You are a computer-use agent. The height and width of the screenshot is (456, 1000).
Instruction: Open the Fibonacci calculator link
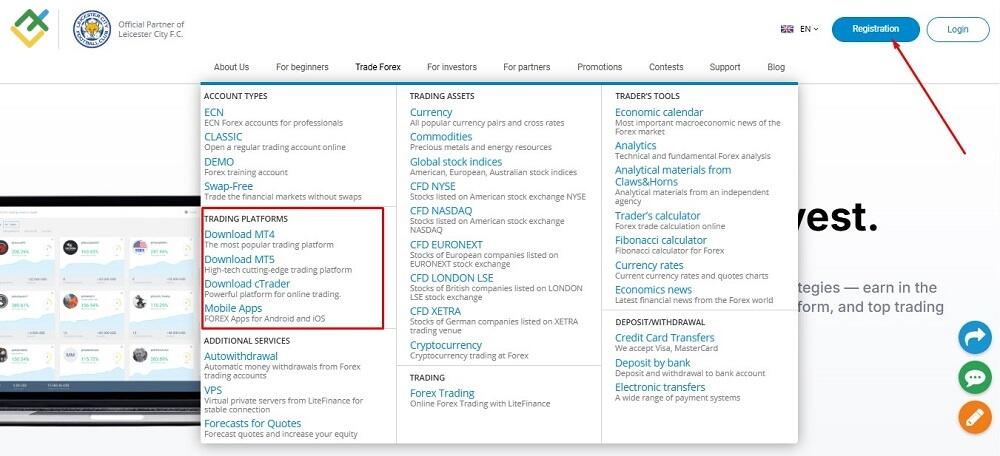[661, 240]
